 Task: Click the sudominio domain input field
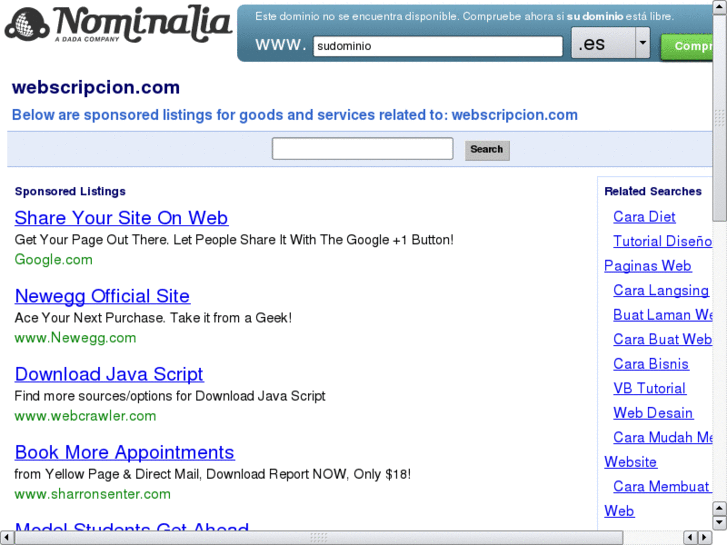point(438,46)
